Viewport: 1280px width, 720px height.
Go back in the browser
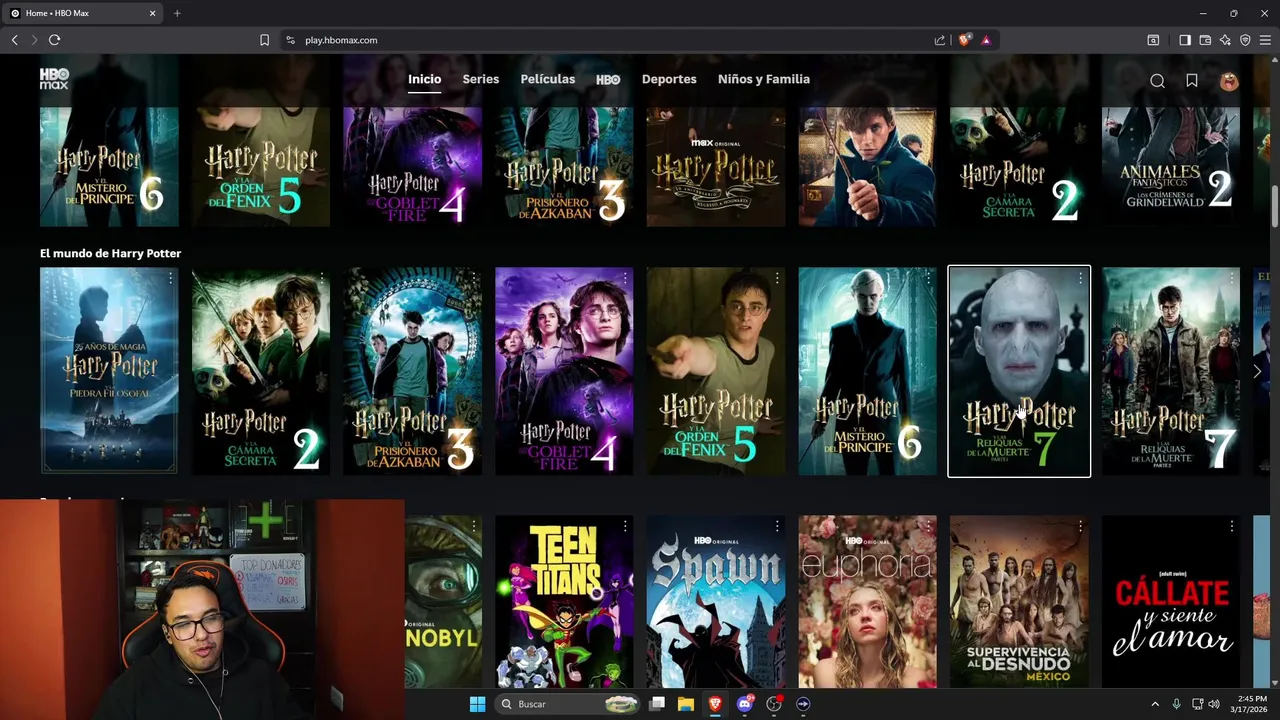[14, 40]
